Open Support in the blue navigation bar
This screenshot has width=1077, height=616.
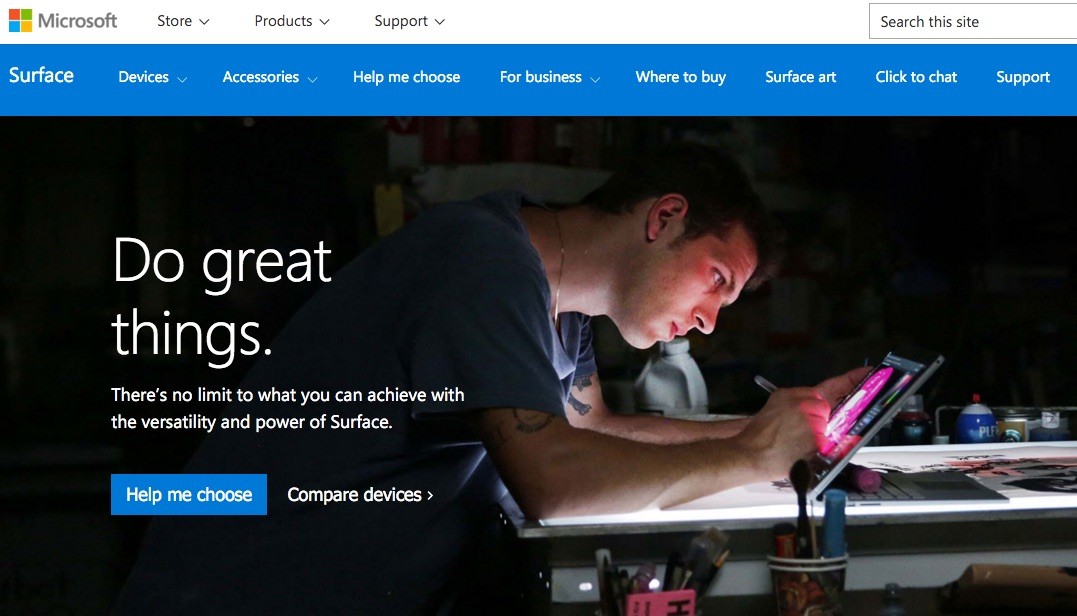point(1023,77)
